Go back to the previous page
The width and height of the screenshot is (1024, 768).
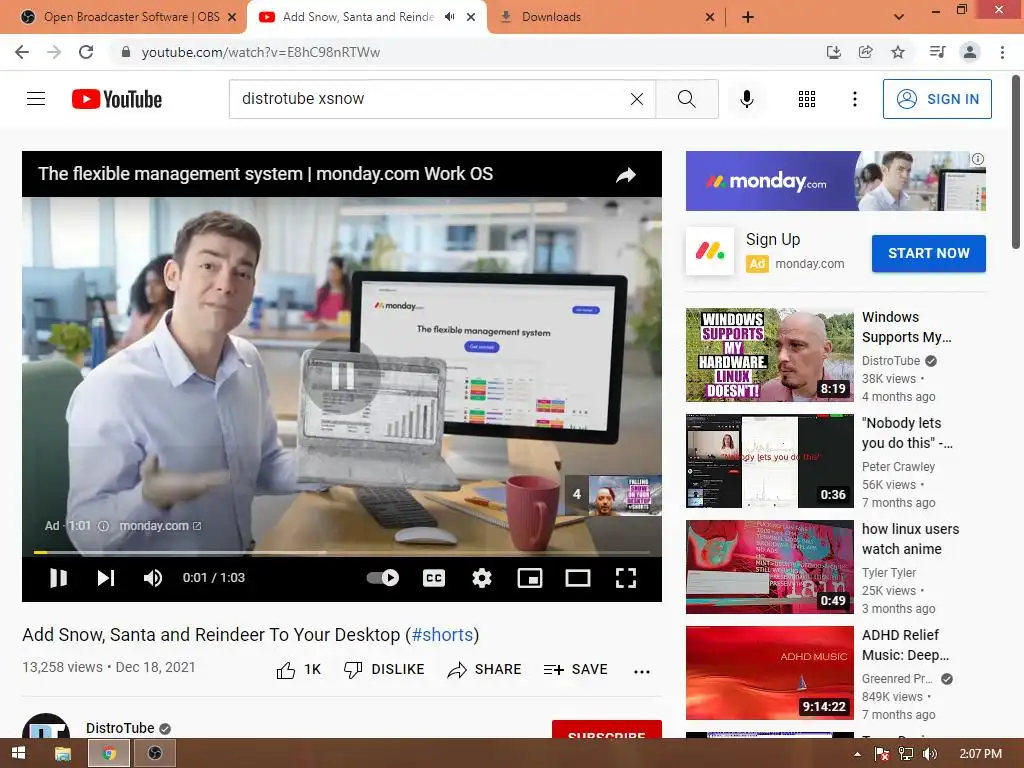[22, 52]
